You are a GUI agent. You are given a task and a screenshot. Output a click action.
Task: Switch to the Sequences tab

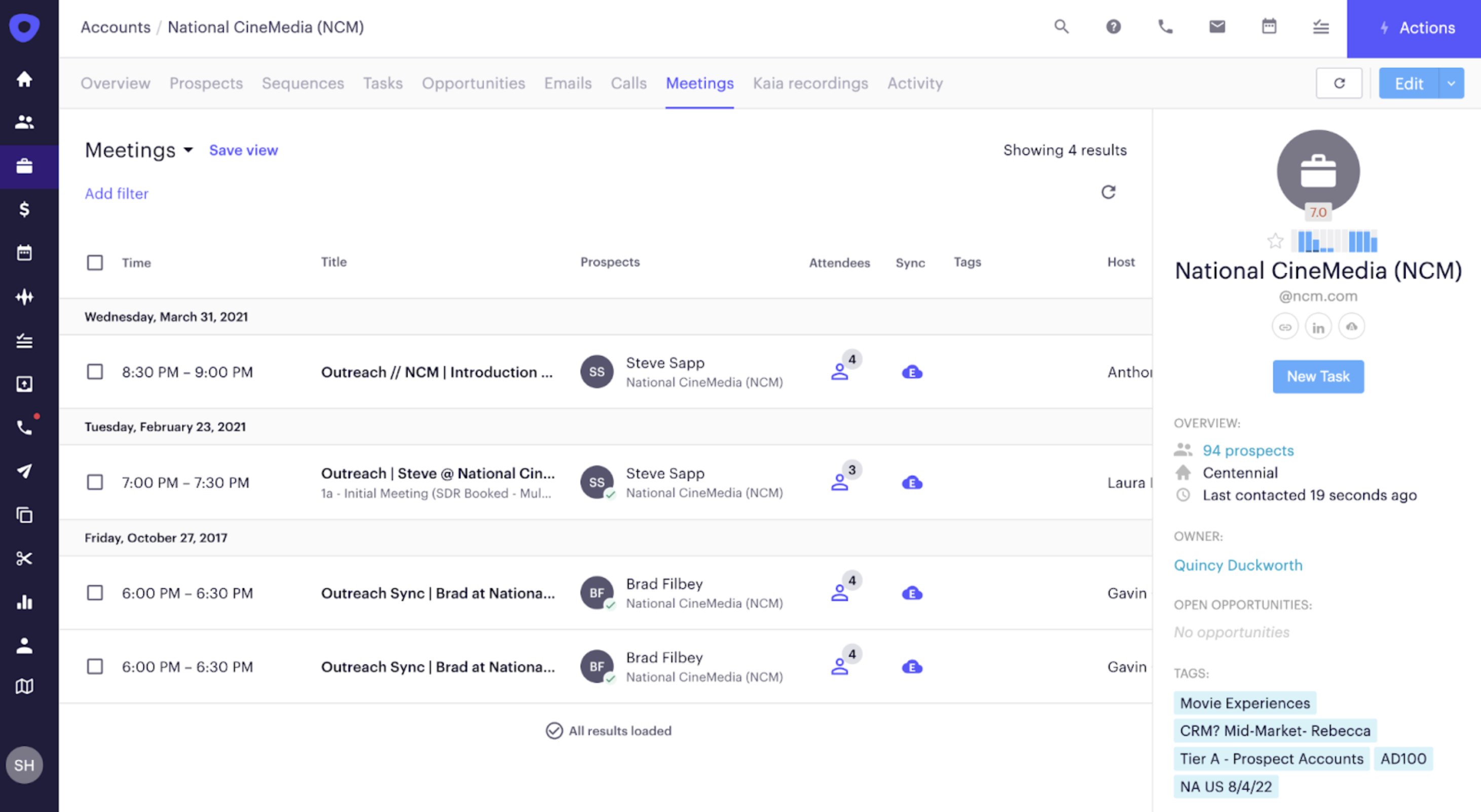[x=303, y=84]
